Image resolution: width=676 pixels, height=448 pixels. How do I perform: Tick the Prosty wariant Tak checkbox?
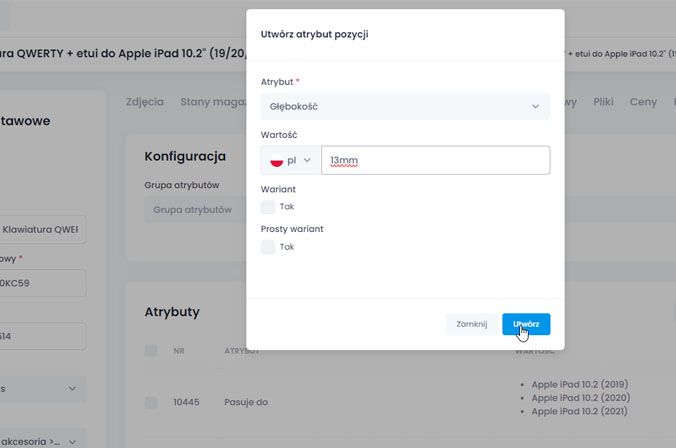pos(267,247)
